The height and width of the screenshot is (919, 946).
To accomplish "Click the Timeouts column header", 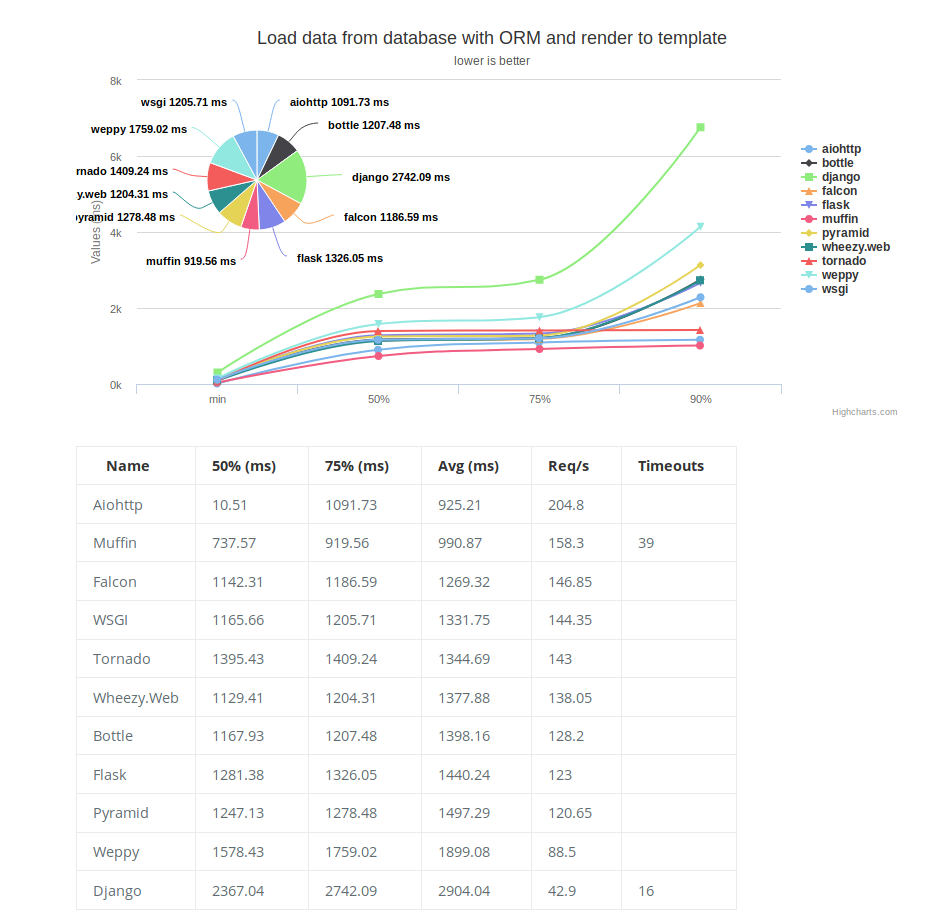I will coord(671,466).
